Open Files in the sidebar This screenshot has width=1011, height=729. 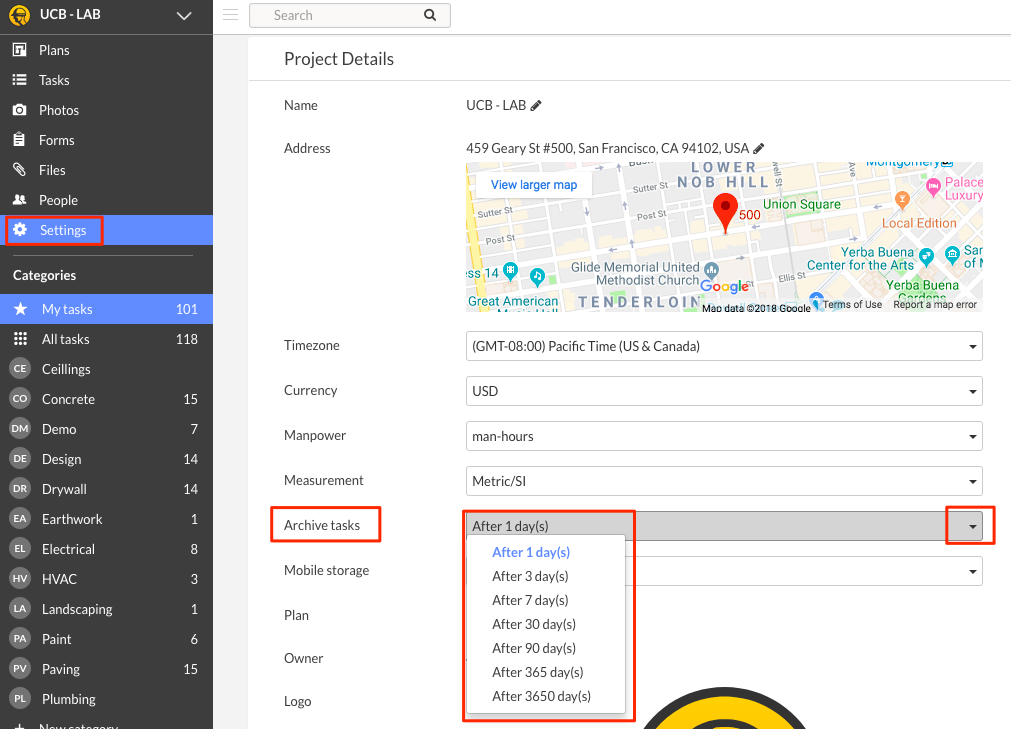pos(106,170)
